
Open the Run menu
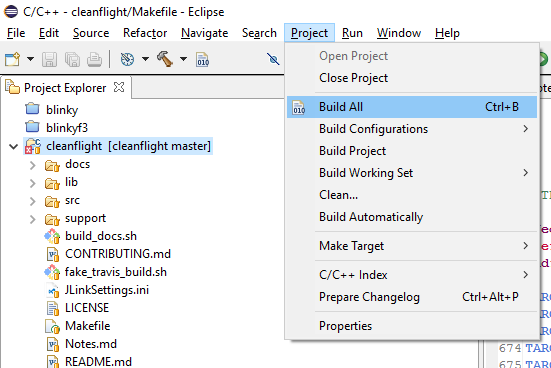pos(352,33)
